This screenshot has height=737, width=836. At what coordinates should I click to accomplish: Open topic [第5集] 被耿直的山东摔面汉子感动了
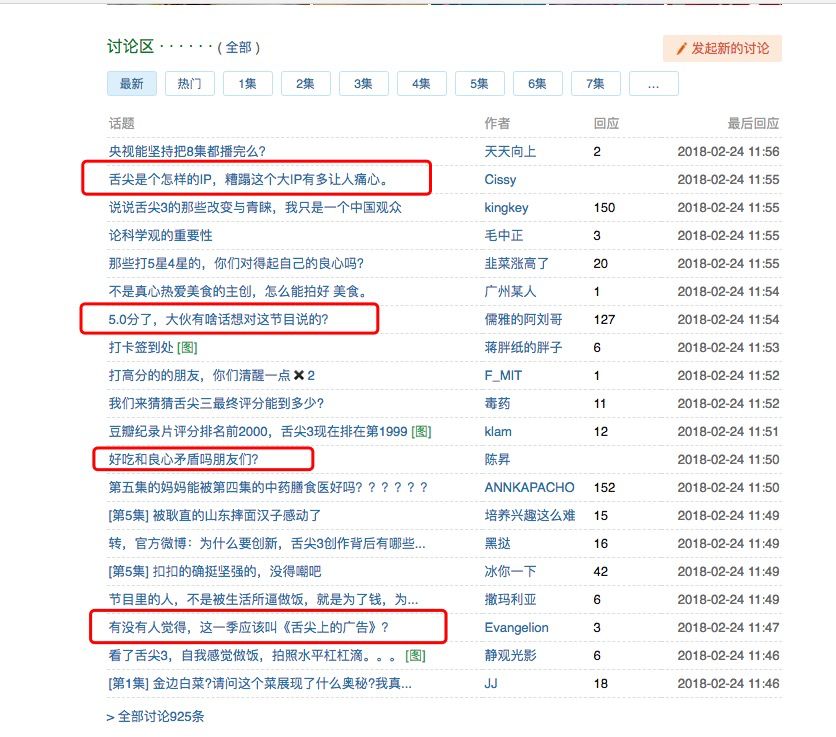point(215,515)
